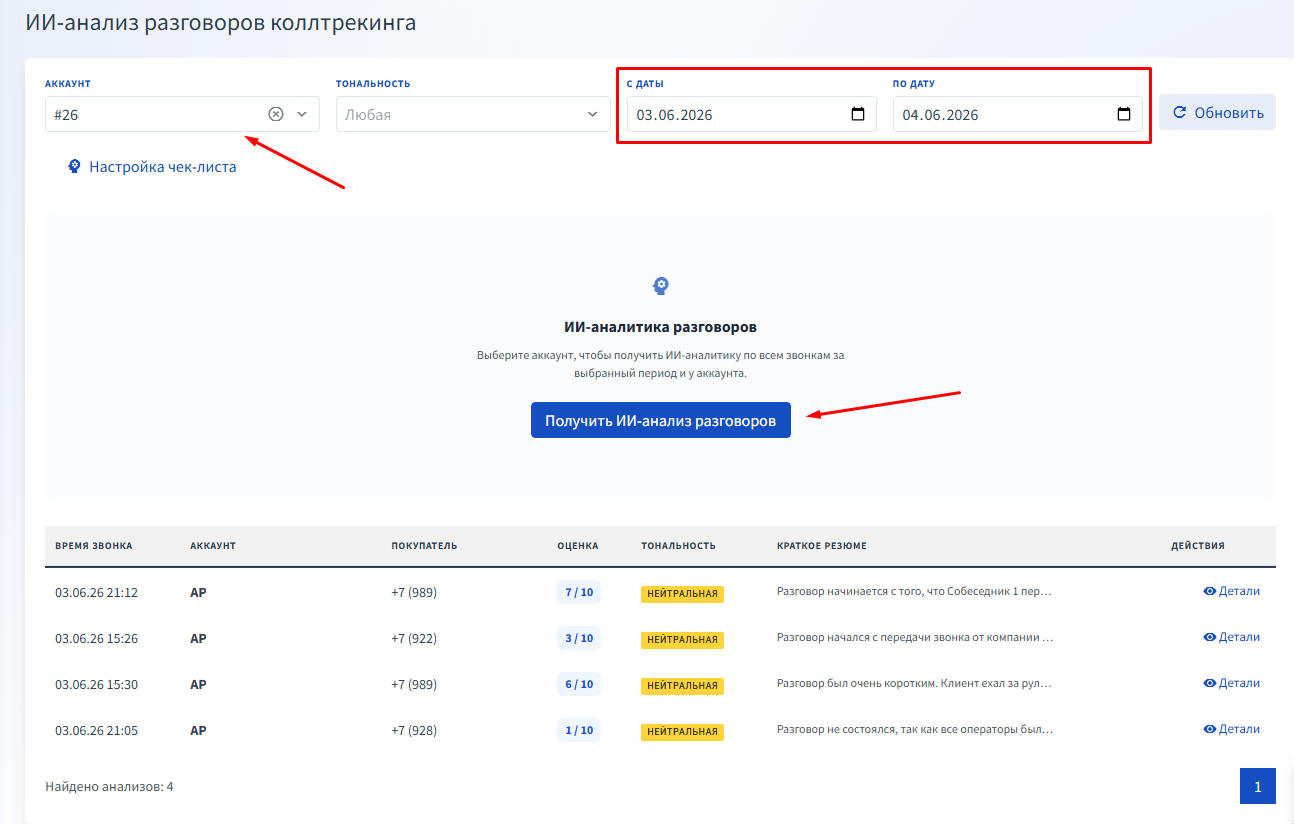Click call time 03.06.26 15:30
Viewport: 1294px width, 824px height.
click(96, 684)
